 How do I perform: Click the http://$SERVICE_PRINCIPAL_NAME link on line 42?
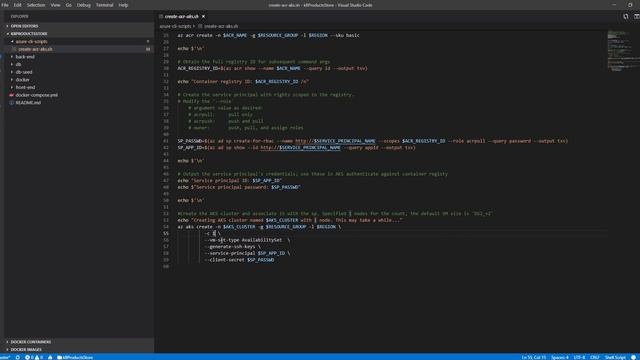tap(300, 148)
